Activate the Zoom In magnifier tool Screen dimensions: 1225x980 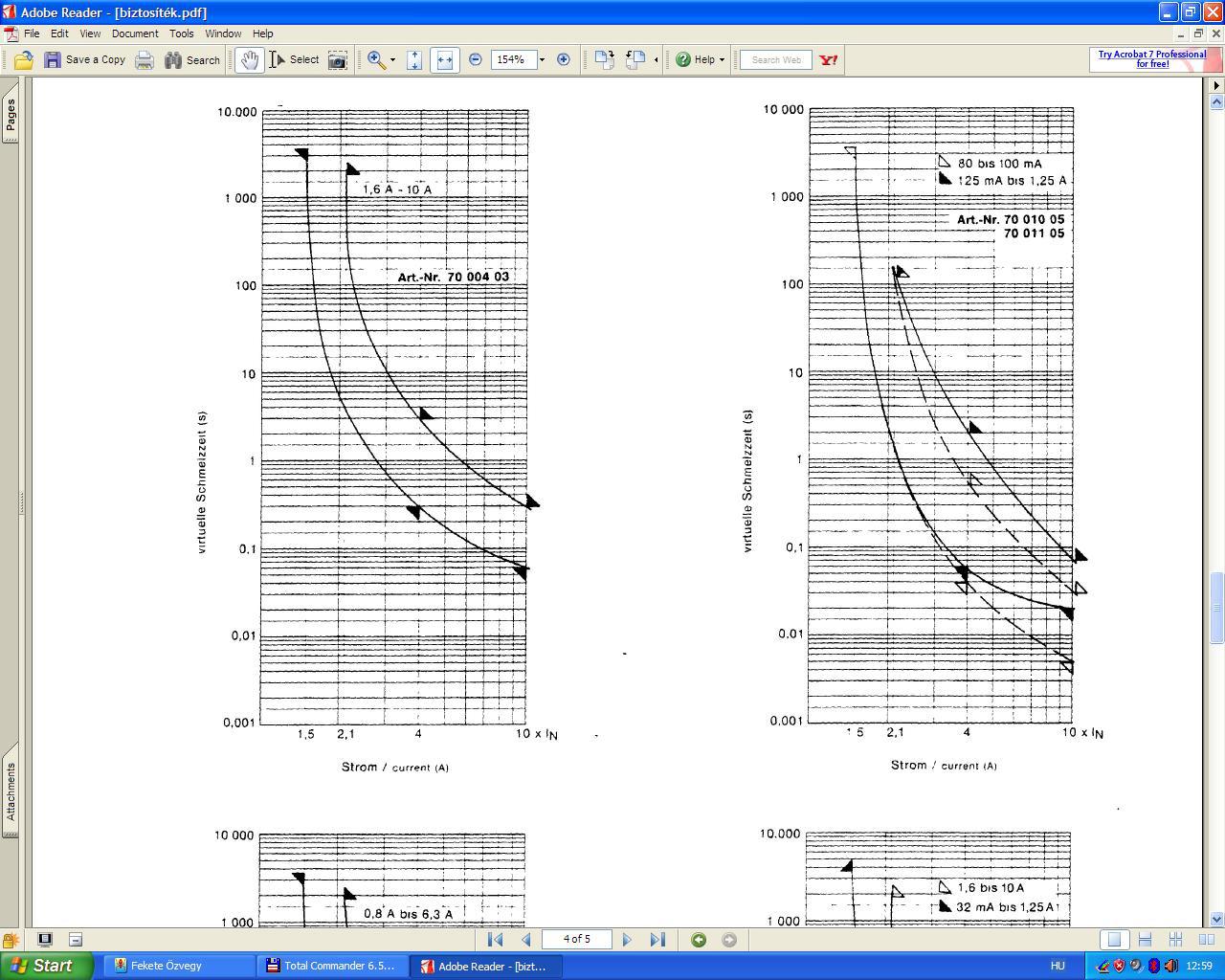(377, 60)
